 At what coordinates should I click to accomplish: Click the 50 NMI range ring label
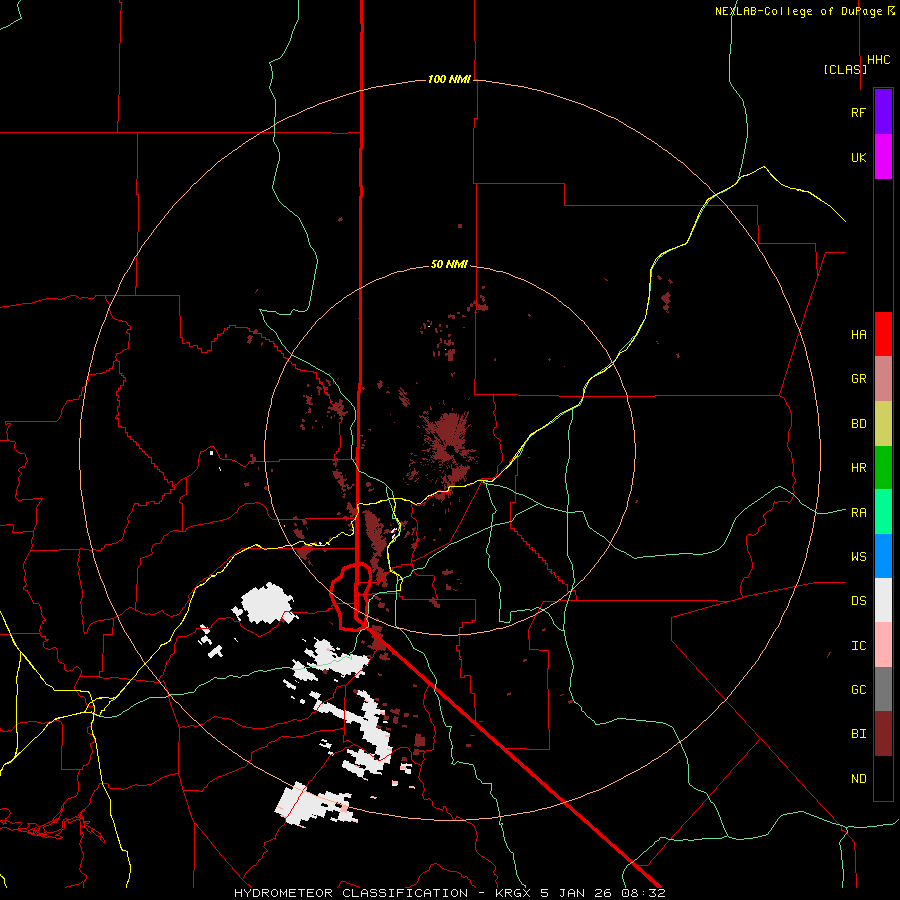[x=449, y=264]
